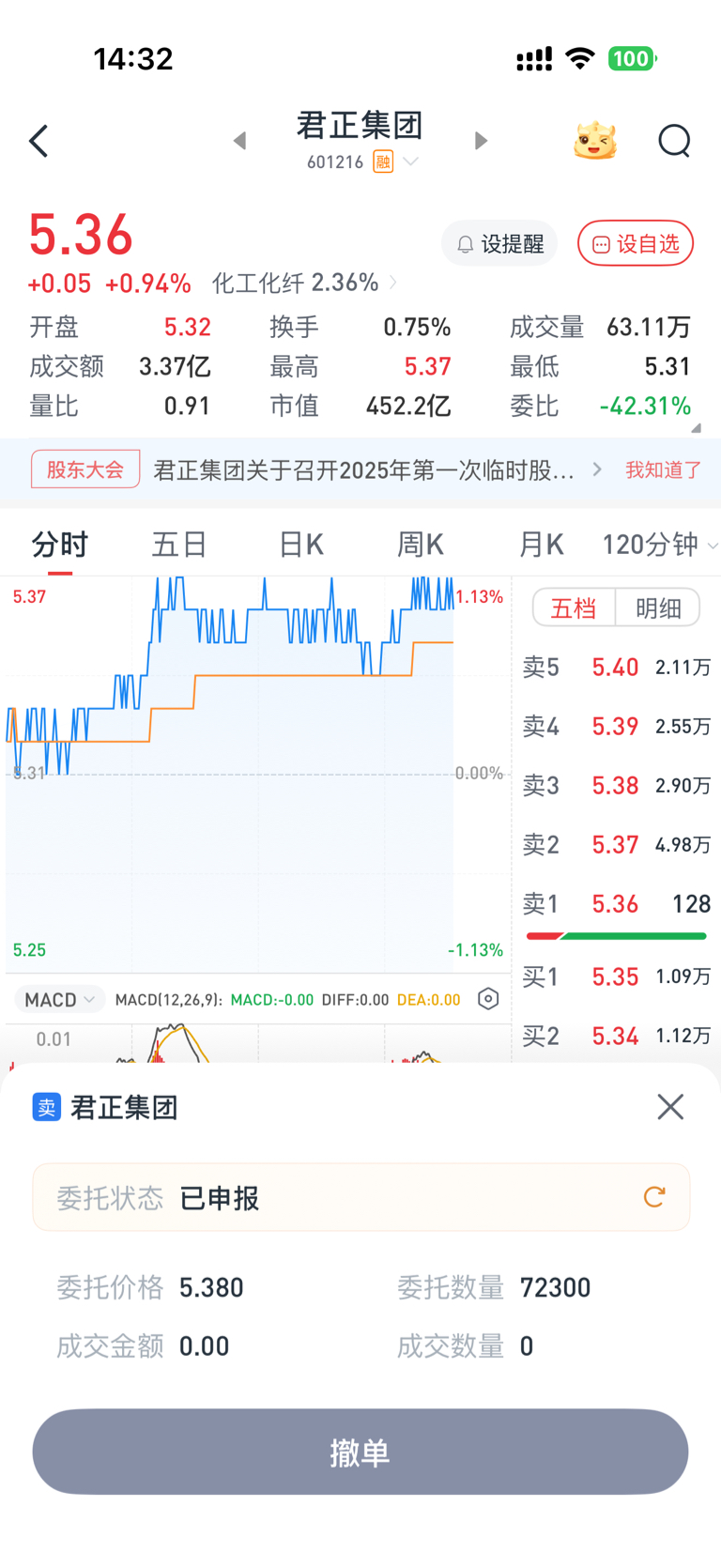The width and height of the screenshot is (721, 1568).
Task: Switch to 五档 order book view
Action: (574, 607)
